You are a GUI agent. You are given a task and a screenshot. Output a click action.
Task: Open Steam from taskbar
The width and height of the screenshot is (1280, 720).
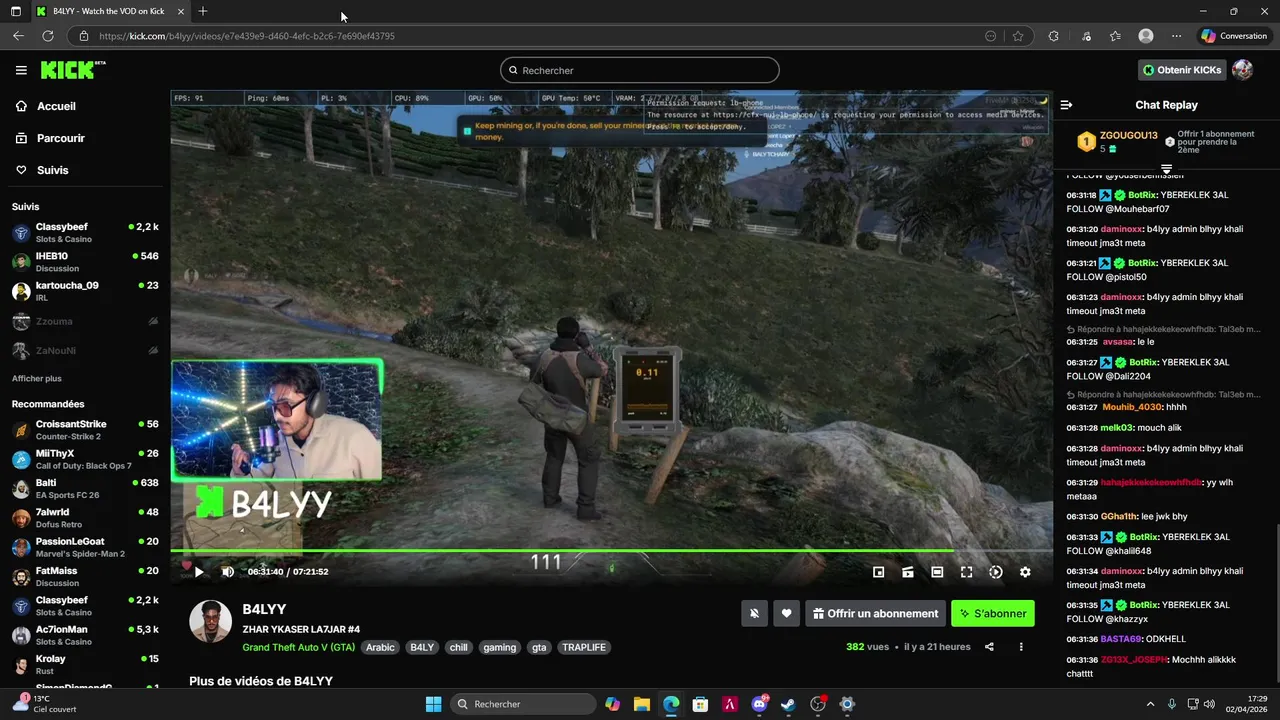788,704
